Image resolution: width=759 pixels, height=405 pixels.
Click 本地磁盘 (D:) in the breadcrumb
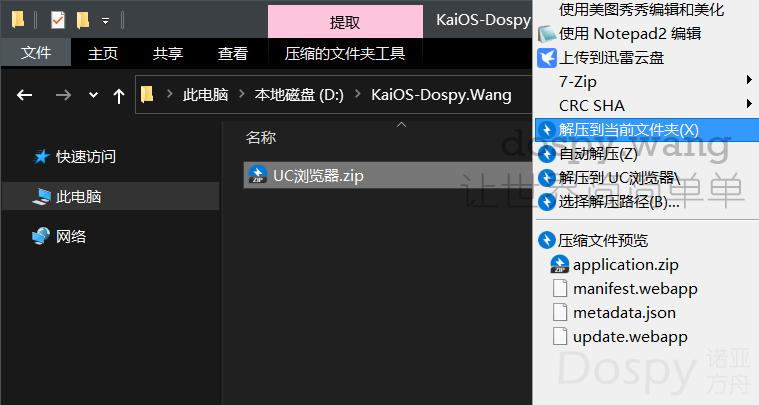pyautogui.click(x=299, y=94)
